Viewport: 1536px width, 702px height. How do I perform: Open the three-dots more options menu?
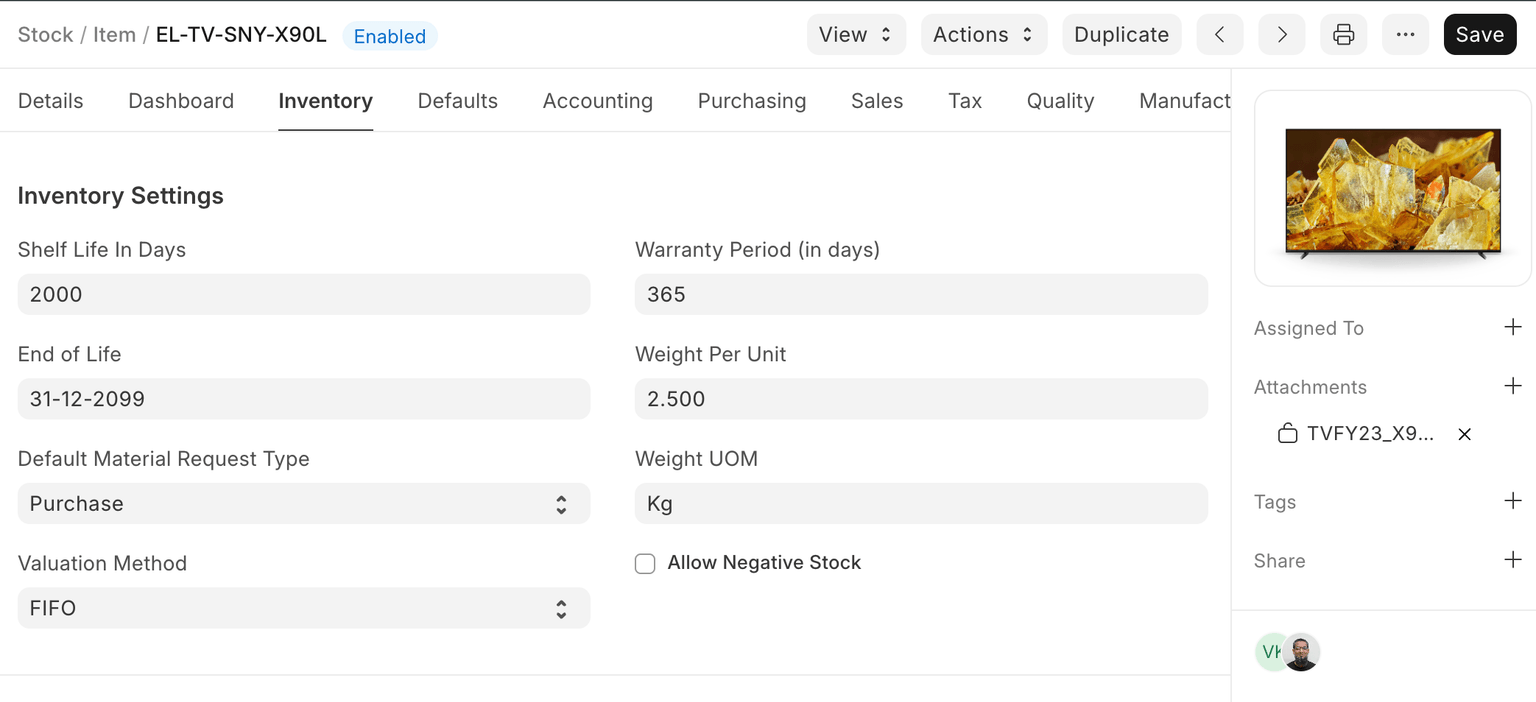coord(1405,35)
